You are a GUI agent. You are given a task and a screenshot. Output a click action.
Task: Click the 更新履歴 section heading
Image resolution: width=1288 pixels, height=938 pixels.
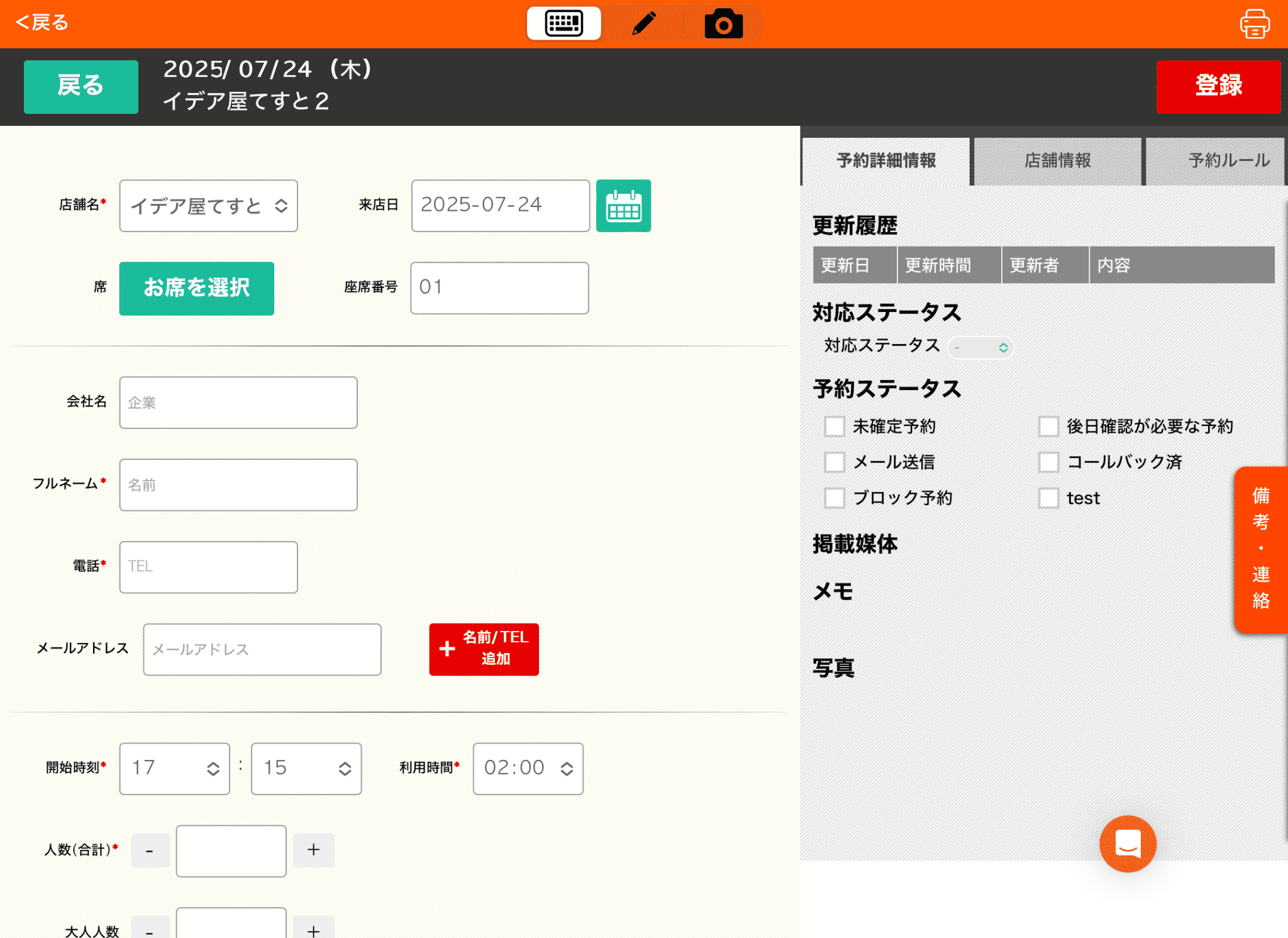(x=855, y=225)
